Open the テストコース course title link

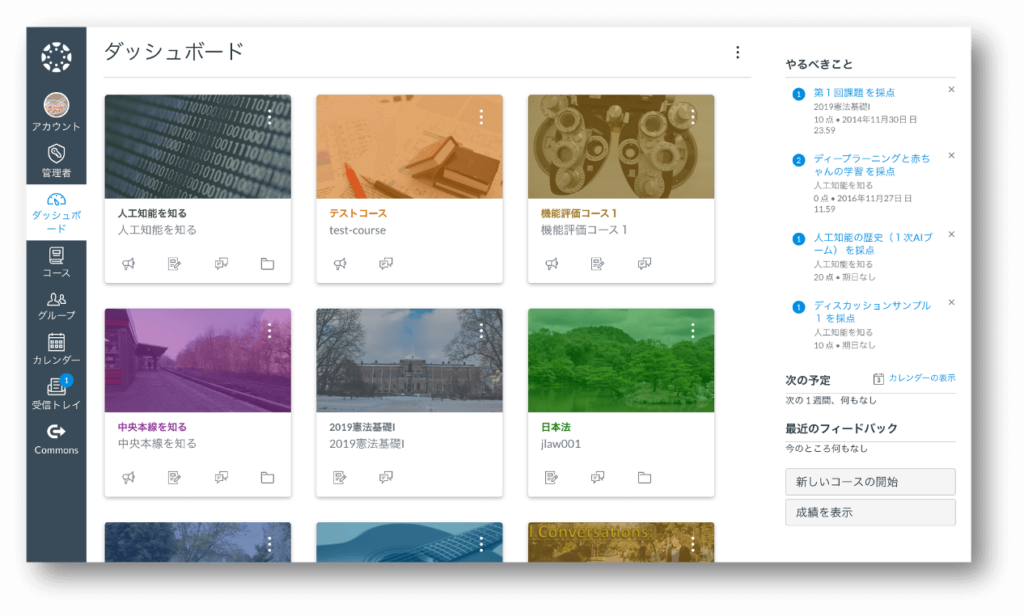(x=358, y=213)
